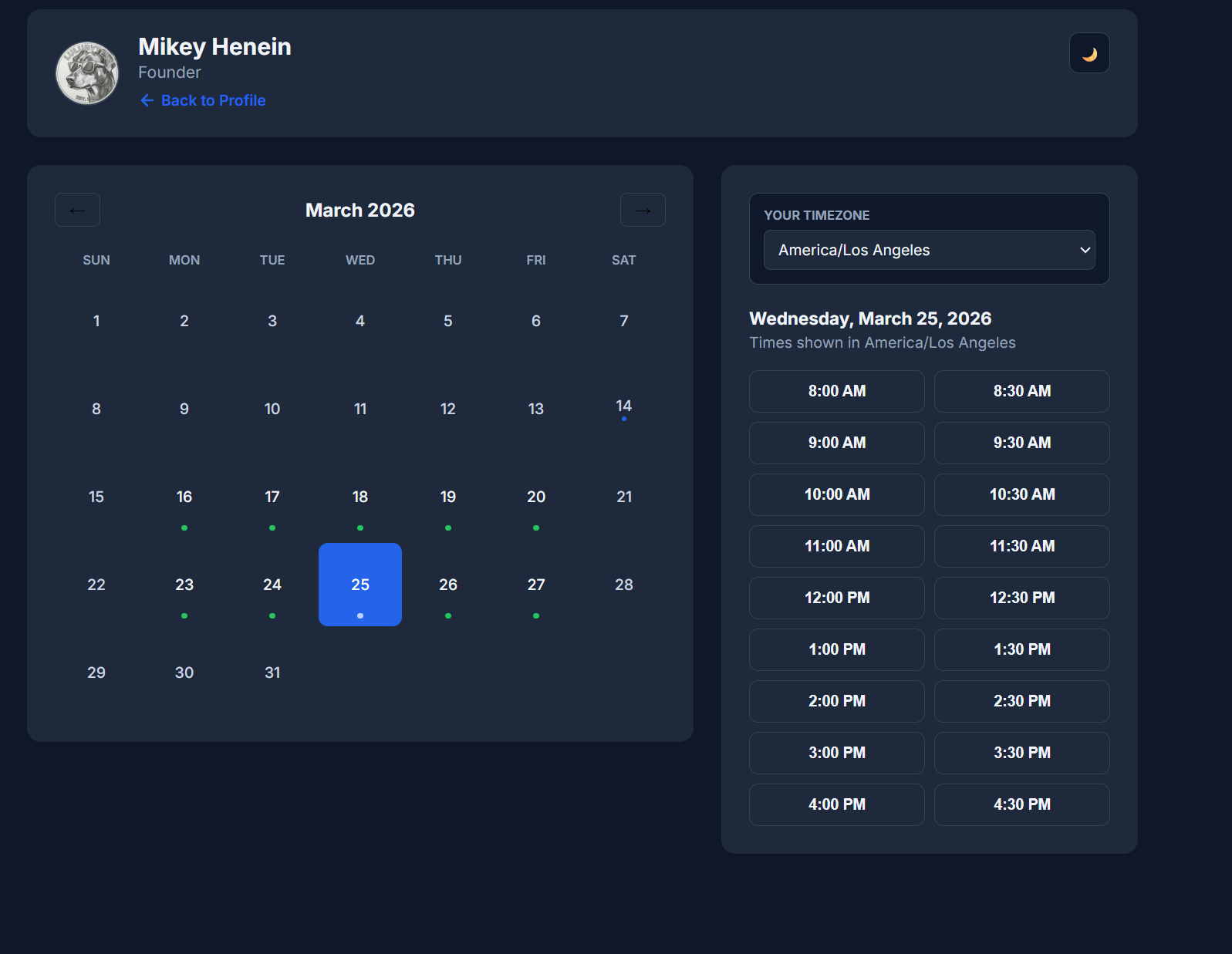Screen dimensions: 1232x954
Task: Choose March 23 in the calendar
Action: point(184,585)
